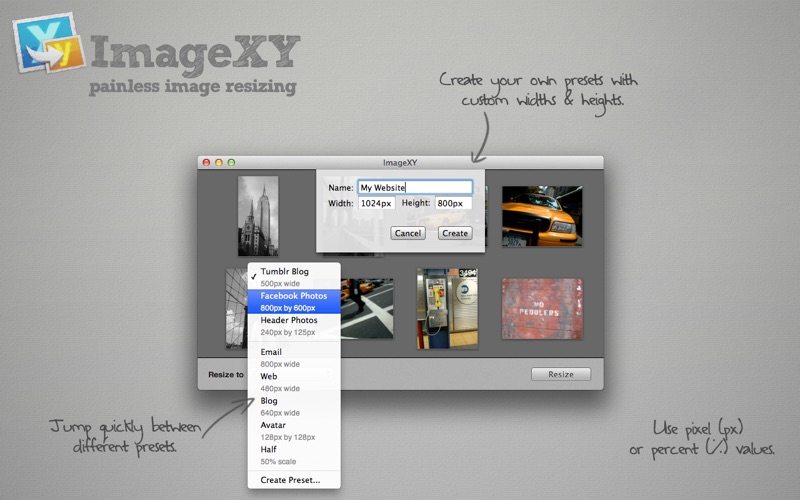Select the yellow taxi thumbnail
The height and width of the screenshot is (500, 800).
542,216
